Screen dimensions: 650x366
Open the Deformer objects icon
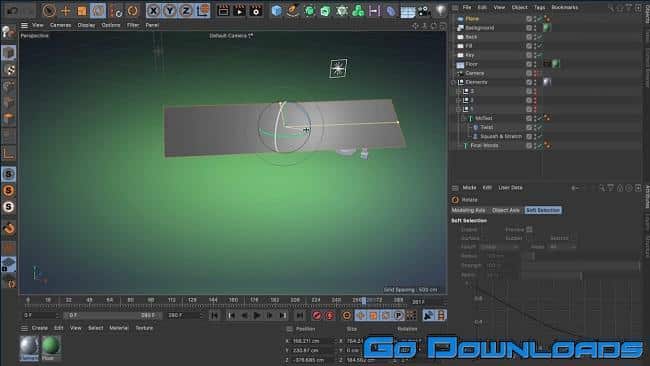click(390, 10)
